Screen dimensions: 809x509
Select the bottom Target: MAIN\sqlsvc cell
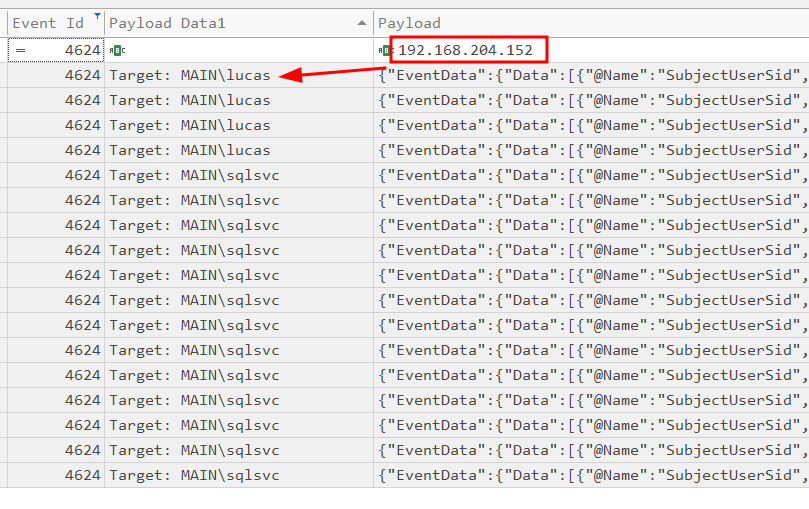[x=195, y=475]
